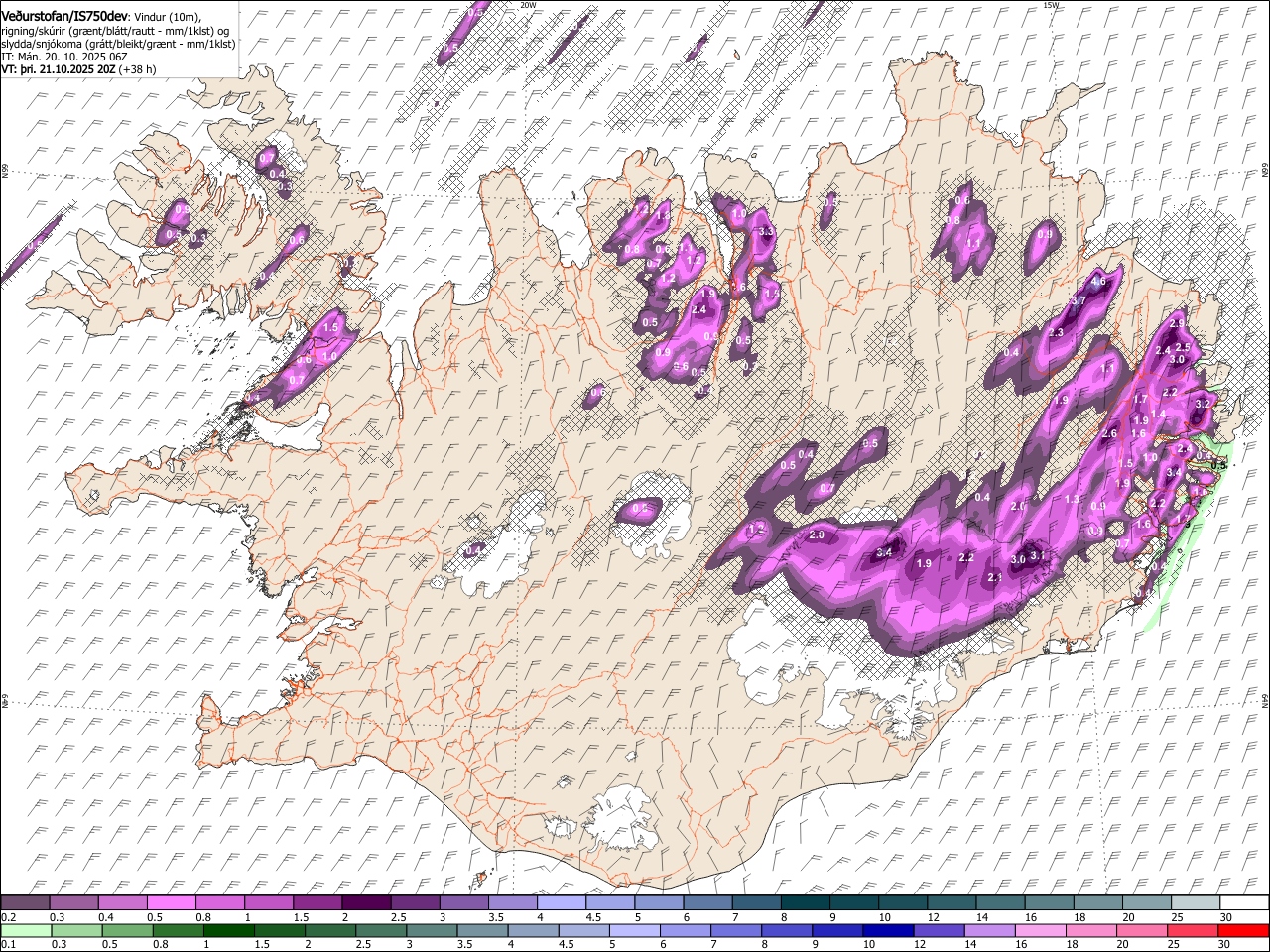The height and width of the screenshot is (952, 1270).
Task: Click the '4.6' precipitation value on the map
Action: (x=1097, y=281)
